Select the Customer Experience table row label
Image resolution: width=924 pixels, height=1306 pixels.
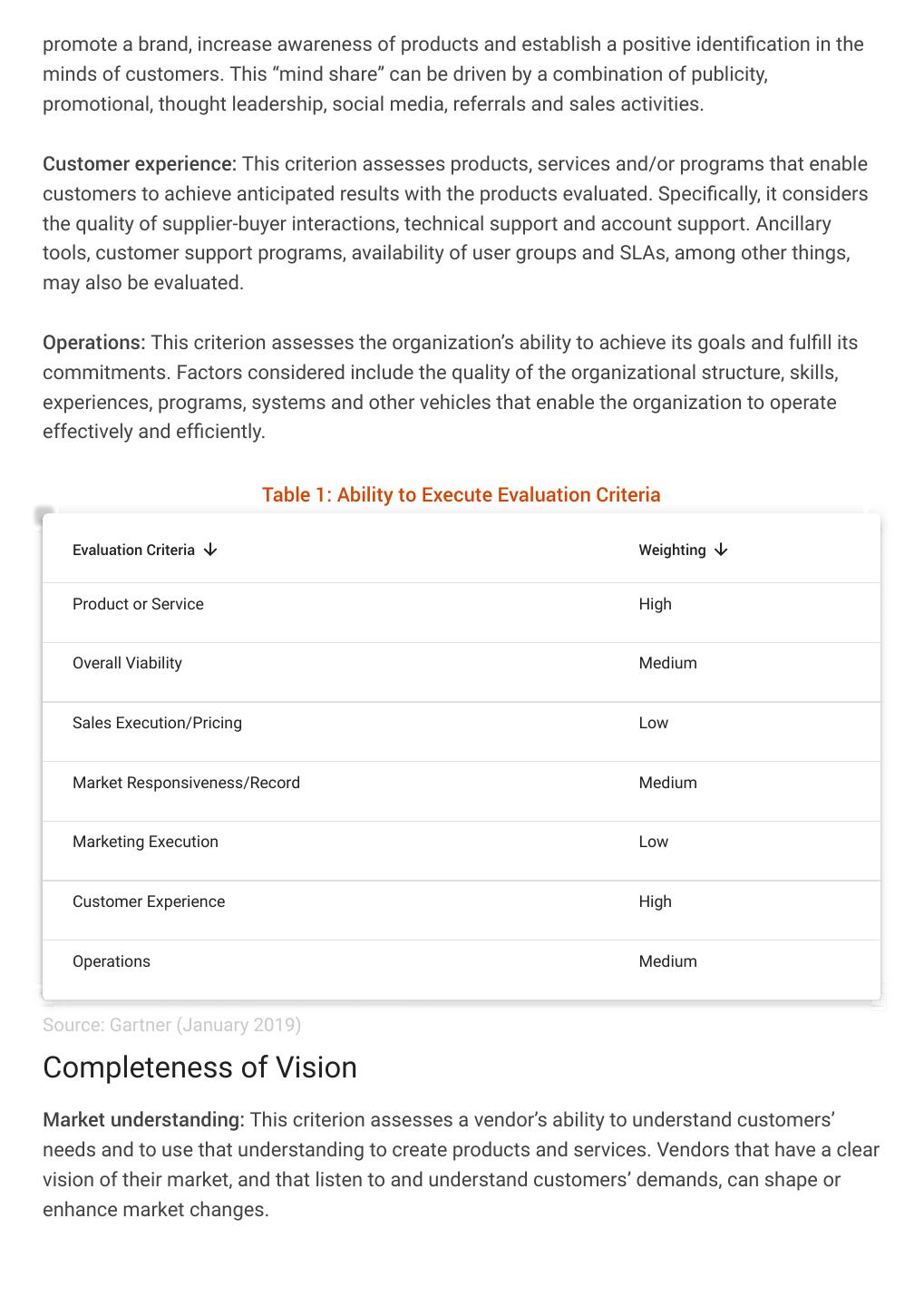149,902
